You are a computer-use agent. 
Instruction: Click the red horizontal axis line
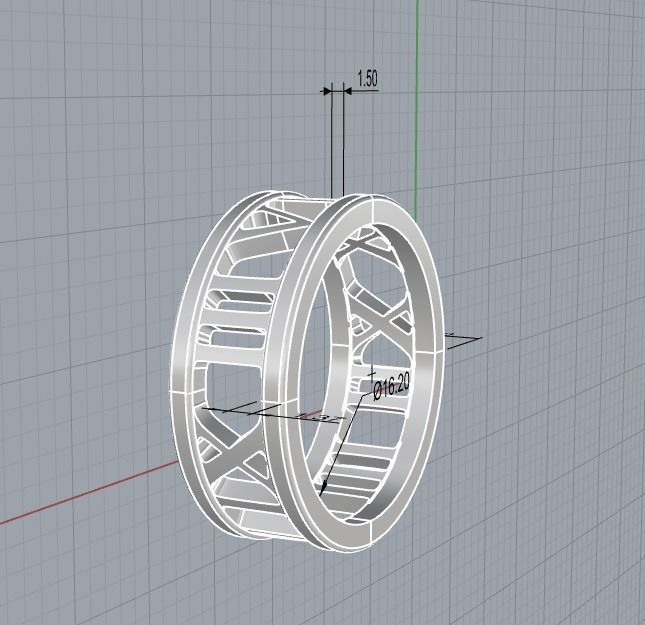click(88, 493)
